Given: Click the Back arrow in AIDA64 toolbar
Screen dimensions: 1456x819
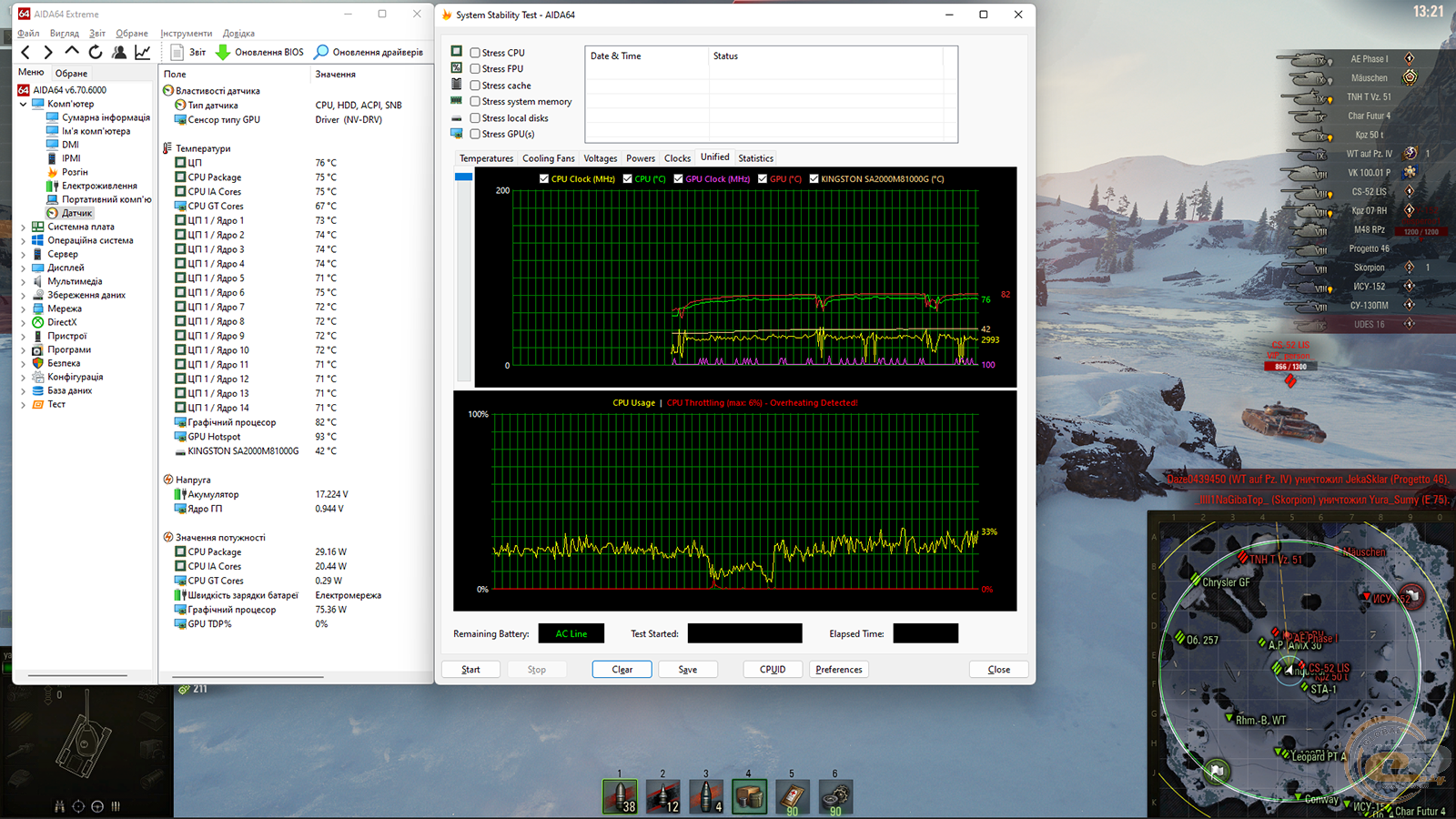Looking at the screenshot, I should click(x=25, y=53).
